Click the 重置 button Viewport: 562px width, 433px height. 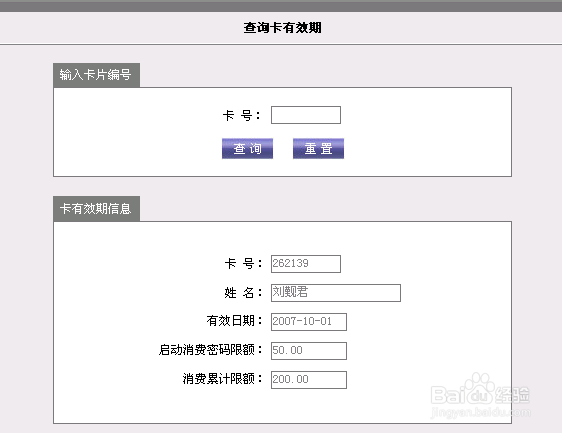(x=318, y=148)
